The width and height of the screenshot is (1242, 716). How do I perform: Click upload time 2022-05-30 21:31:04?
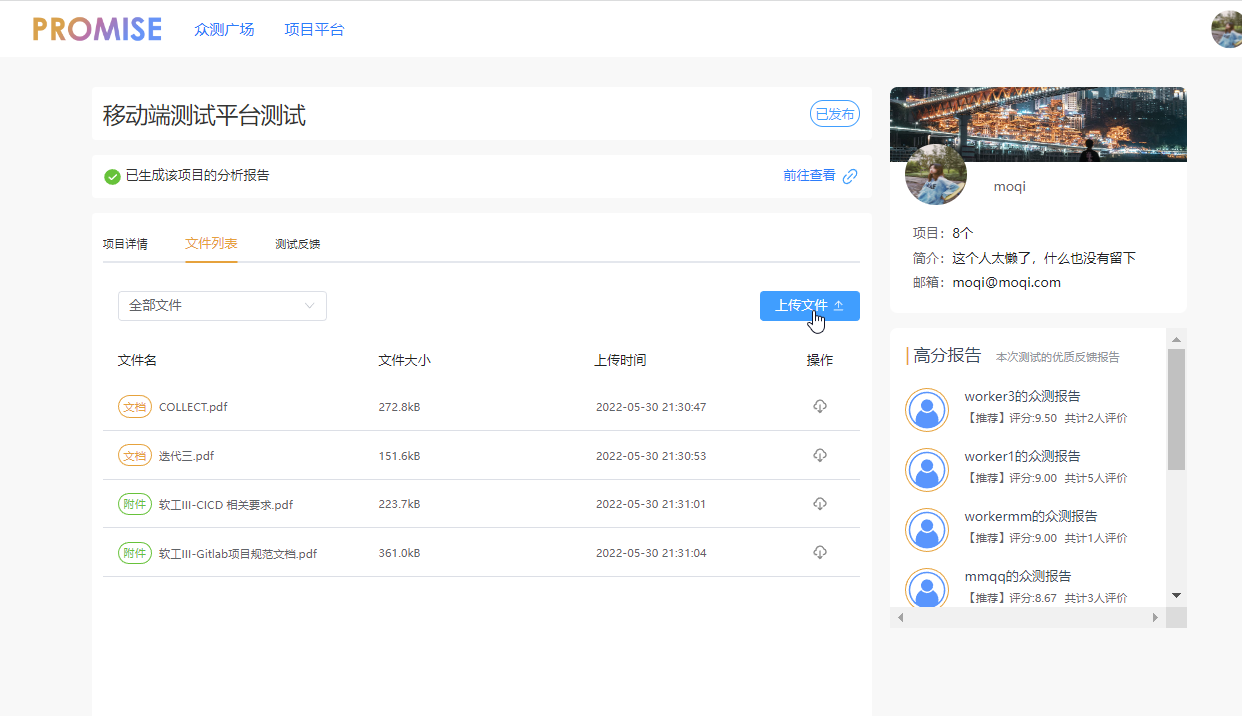(651, 552)
